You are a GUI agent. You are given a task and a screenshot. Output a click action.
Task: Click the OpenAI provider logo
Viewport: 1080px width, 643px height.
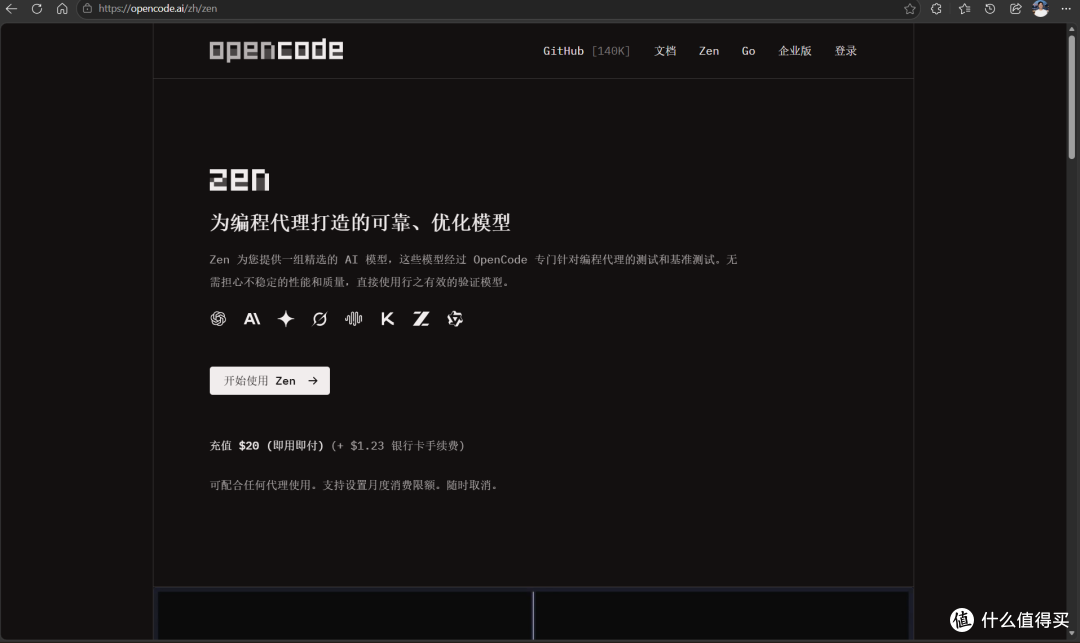[x=218, y=319]
